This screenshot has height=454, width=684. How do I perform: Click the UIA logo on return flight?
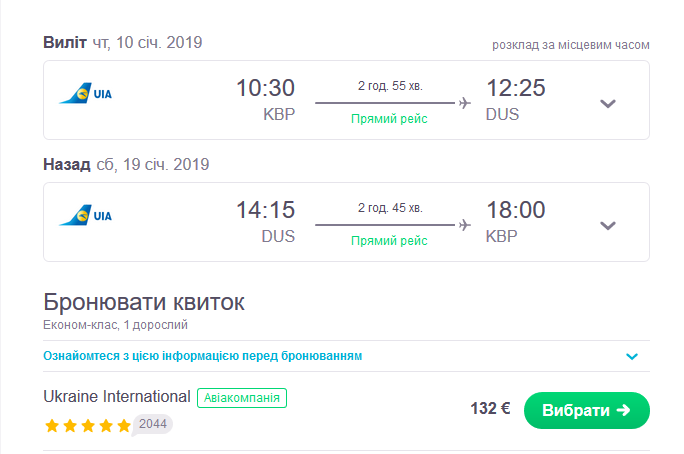tap(86, 216)
